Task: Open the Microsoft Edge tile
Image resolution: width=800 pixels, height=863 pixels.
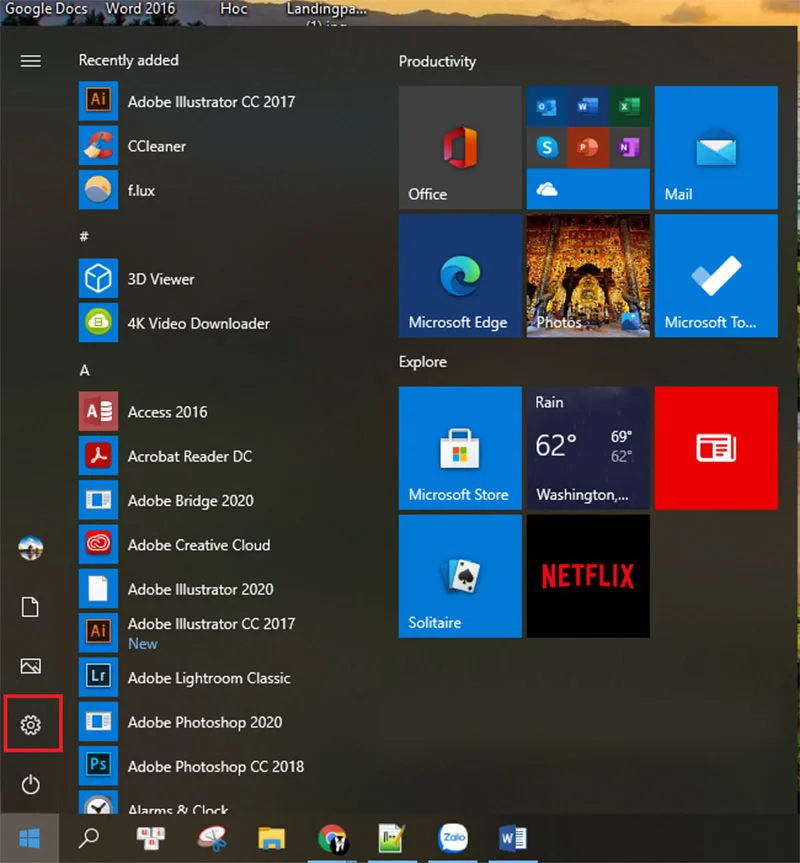Action: (x=460, y=276)
